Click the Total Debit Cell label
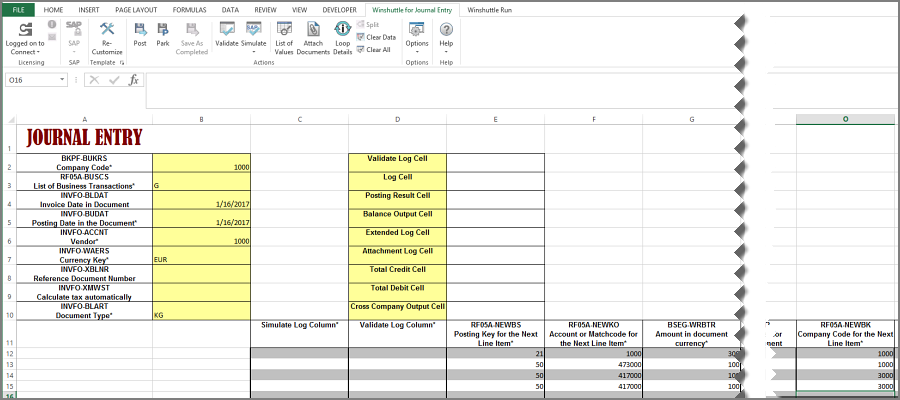The height and width of the screenshot is (400, 900). 397,288
